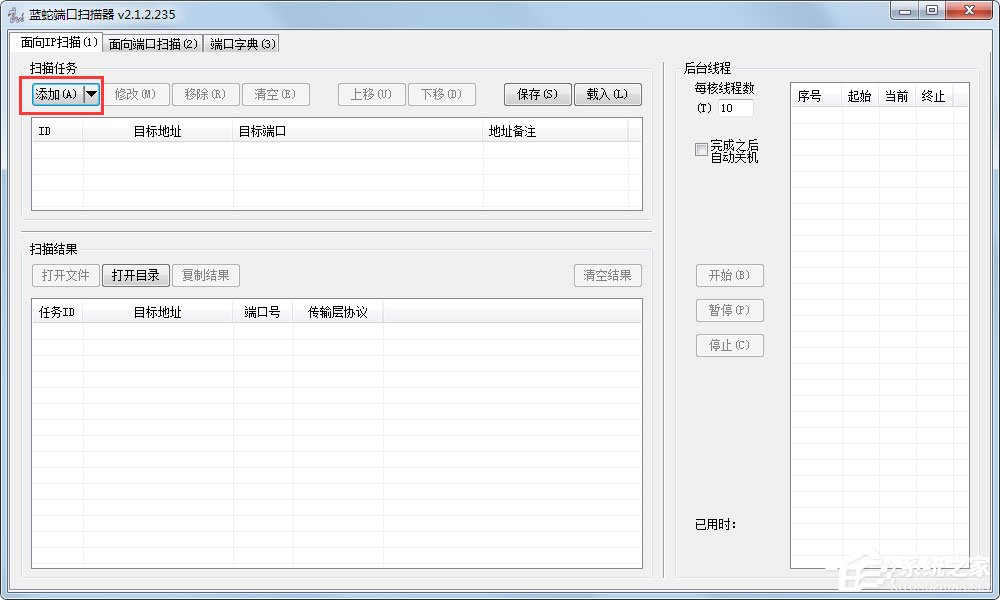Image resolution: width=1000 pixels, height=600 pixels.
Task: Click the 任务ID column header
Action: coord(57,312)
